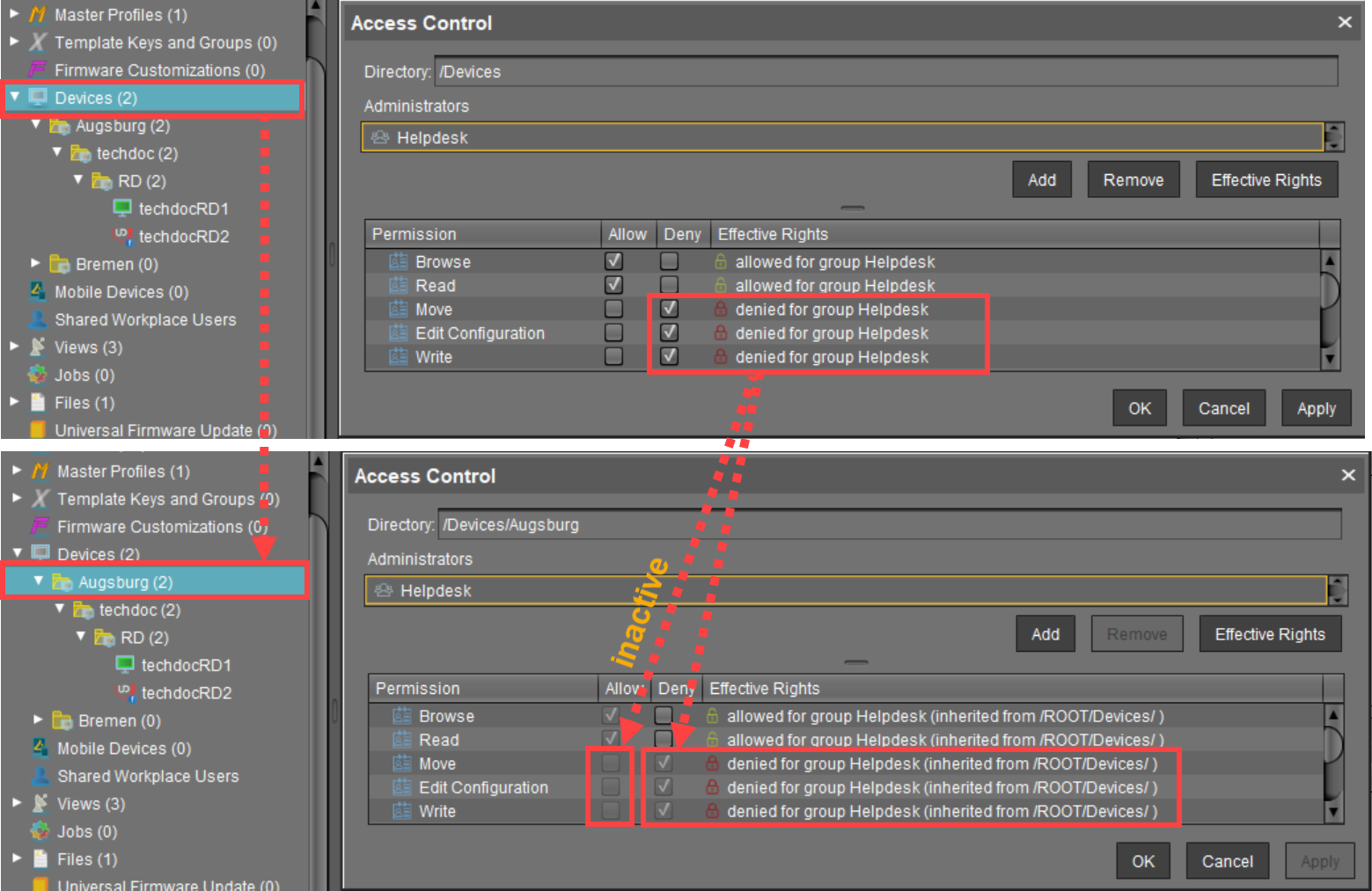Viewport: 1372px width, 891px height.
Task: Uncheck Allow for Browse in the /Devices dialog
Action: pos(613,261)
